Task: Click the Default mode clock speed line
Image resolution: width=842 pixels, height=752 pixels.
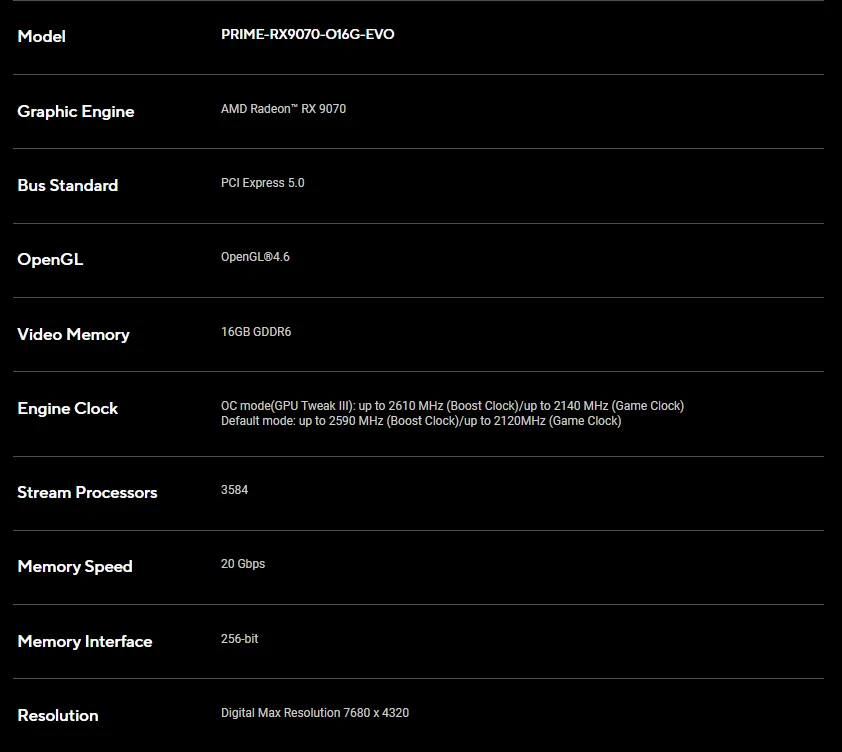Action: [x=420, y=421]
